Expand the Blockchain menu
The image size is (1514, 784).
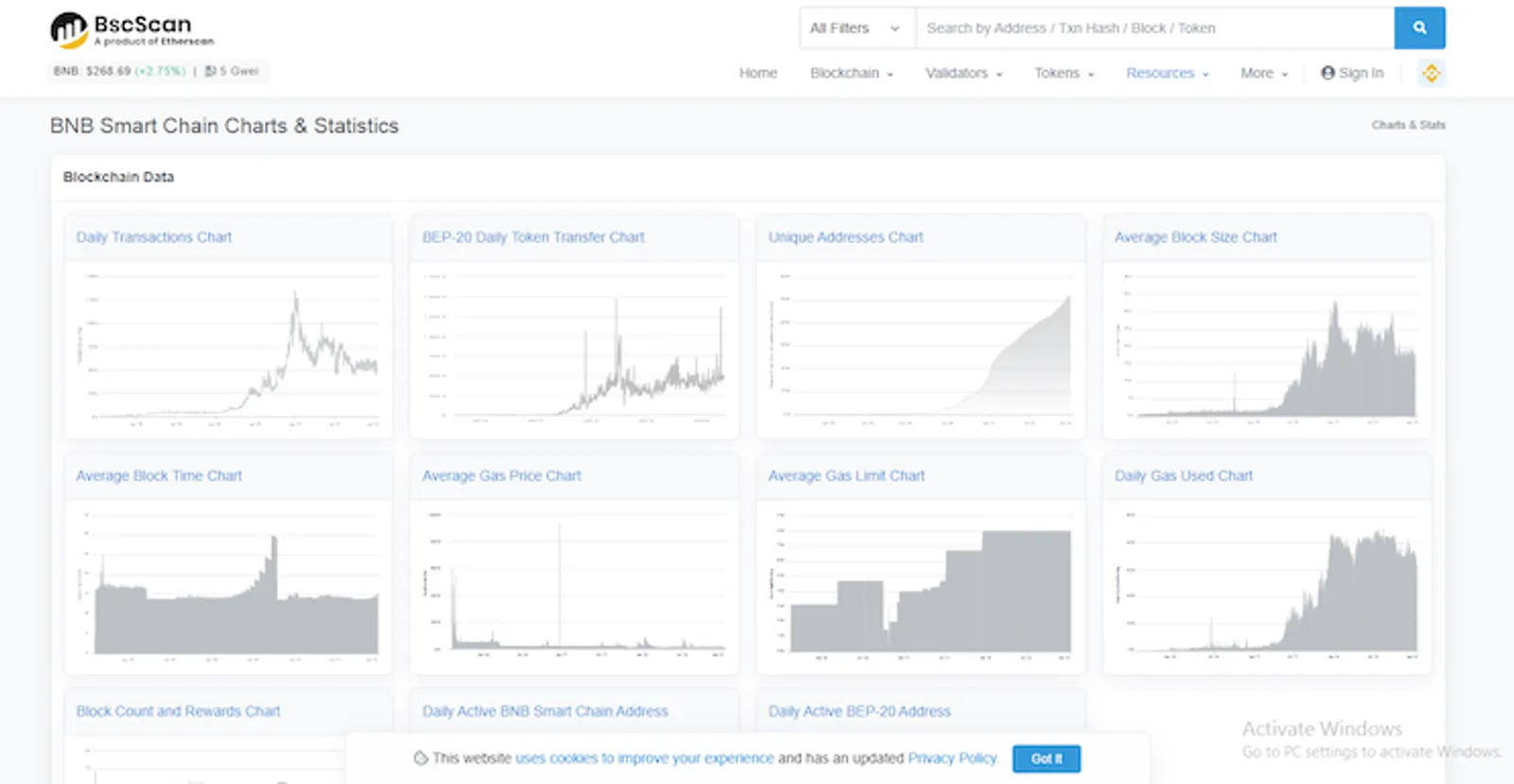pos(852,73)
